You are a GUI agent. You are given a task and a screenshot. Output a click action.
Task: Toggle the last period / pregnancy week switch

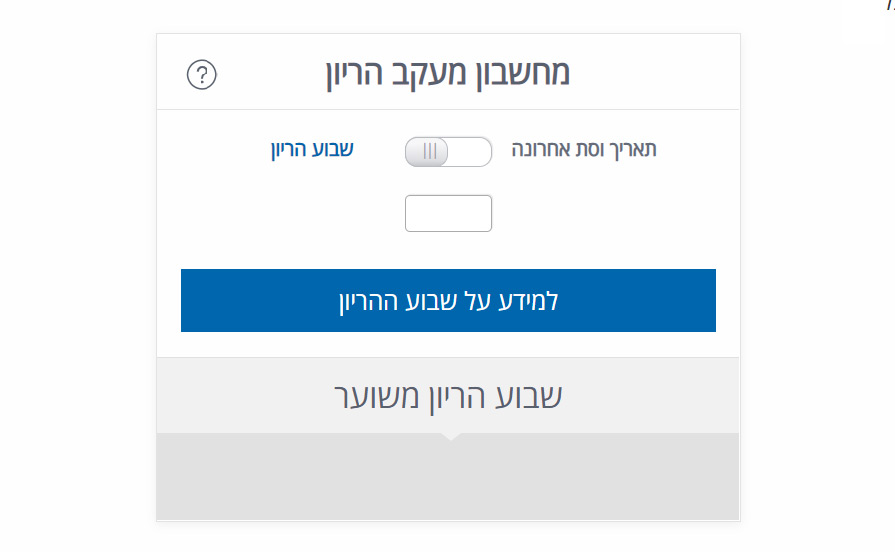point(448,152)
